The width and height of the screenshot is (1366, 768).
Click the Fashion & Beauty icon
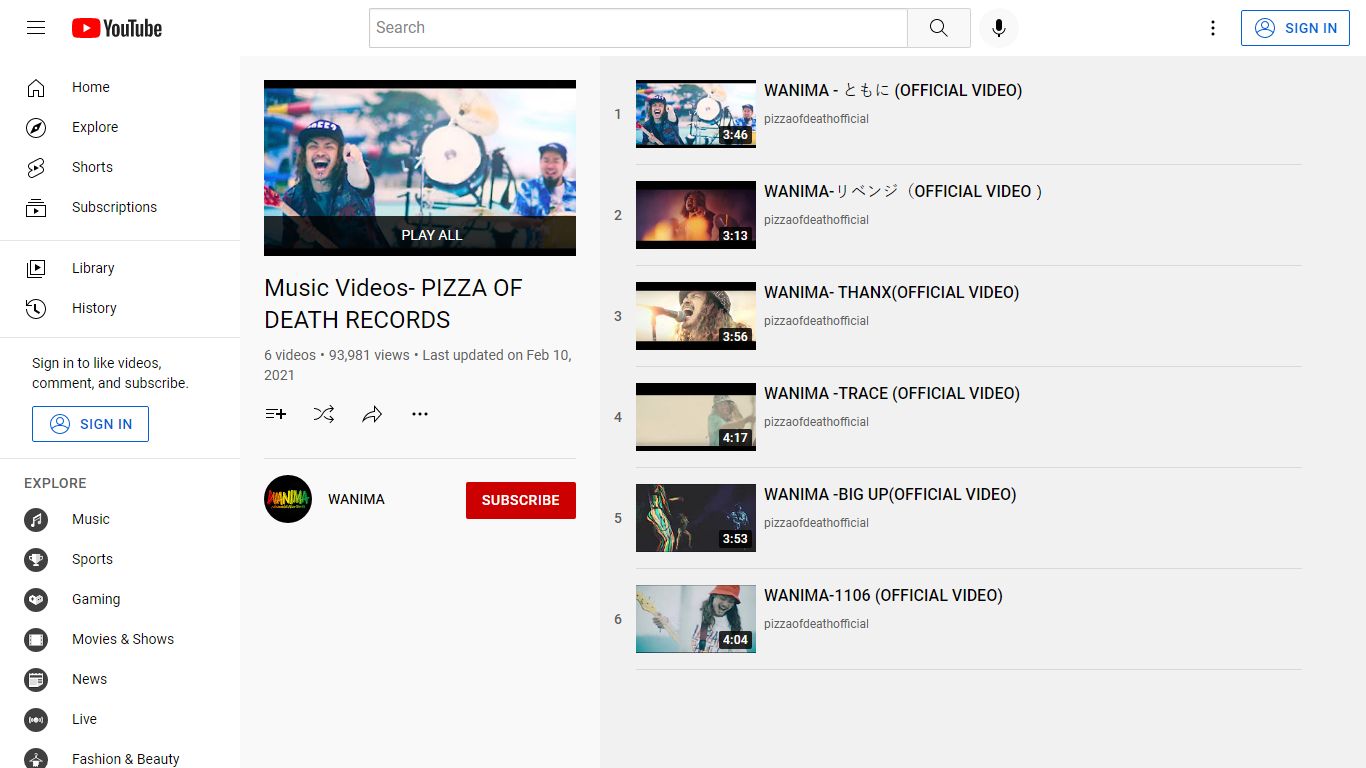[36, 759]
